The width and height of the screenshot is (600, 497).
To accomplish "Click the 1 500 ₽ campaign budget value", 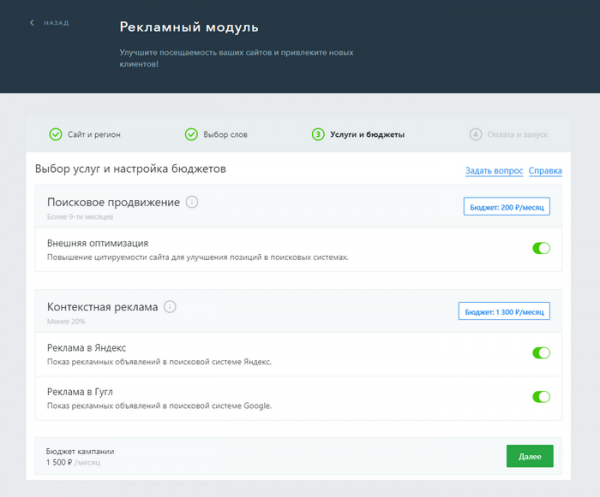I will pyautogui.click(x=59, y=462).
